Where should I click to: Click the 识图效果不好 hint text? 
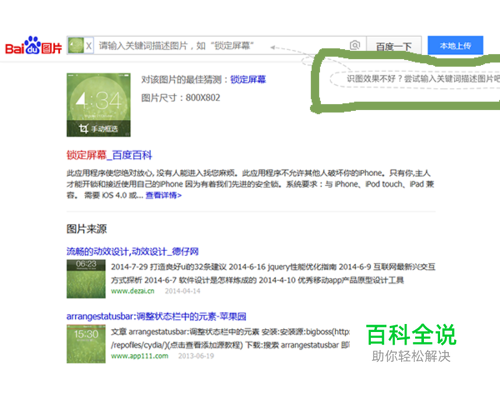pyautogui.click(x=423, y=79)
